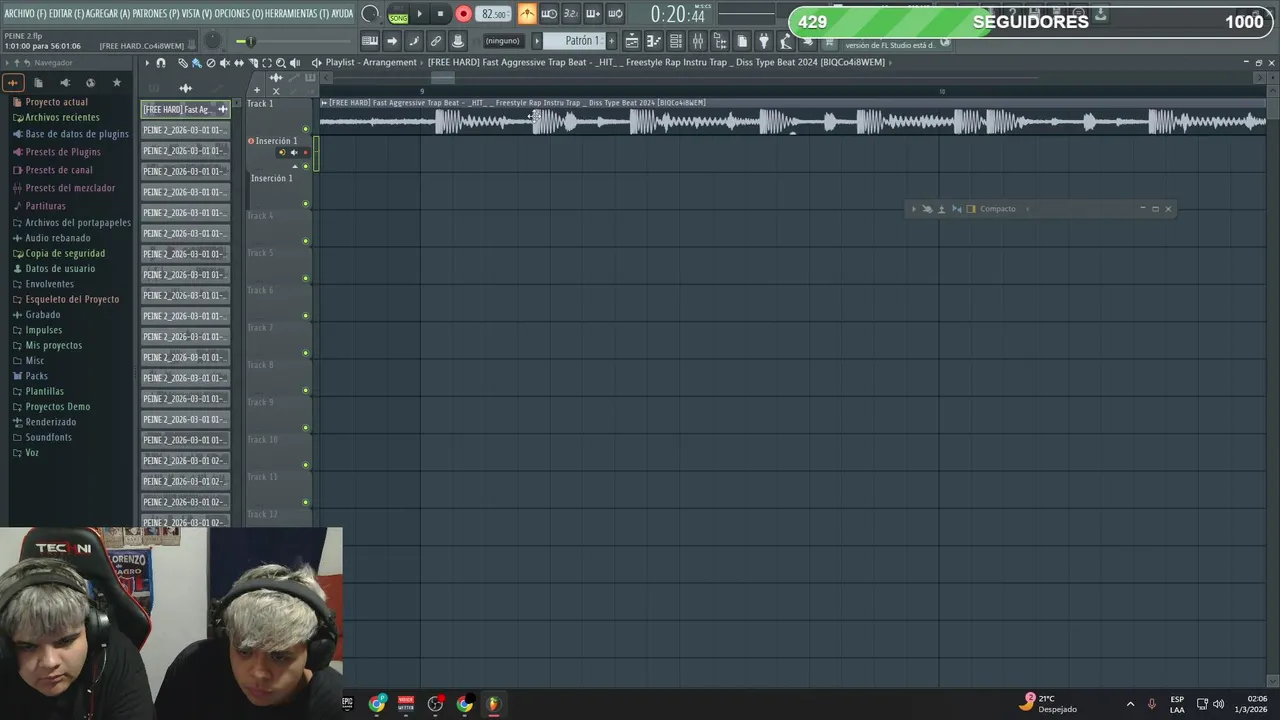
Task: Enable typing keyboard to piano icon
Action: [x=370, y=41]
